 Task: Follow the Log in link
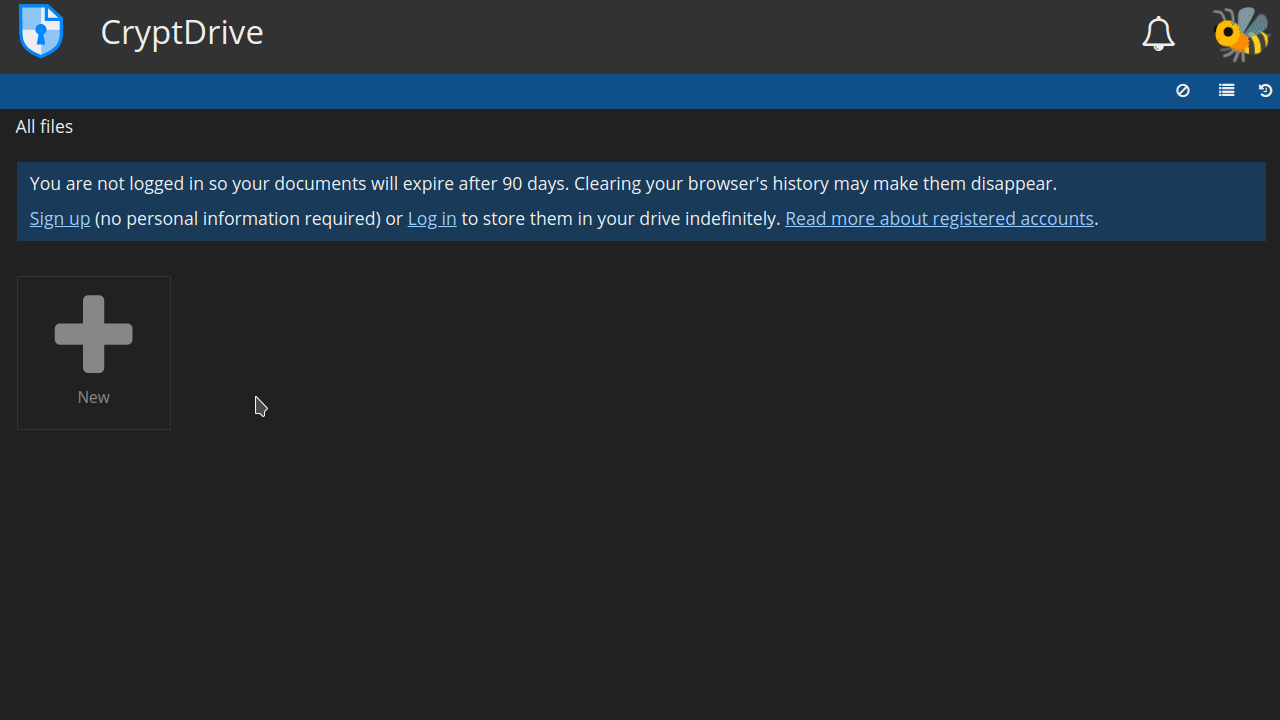click(x=432, y=219)
